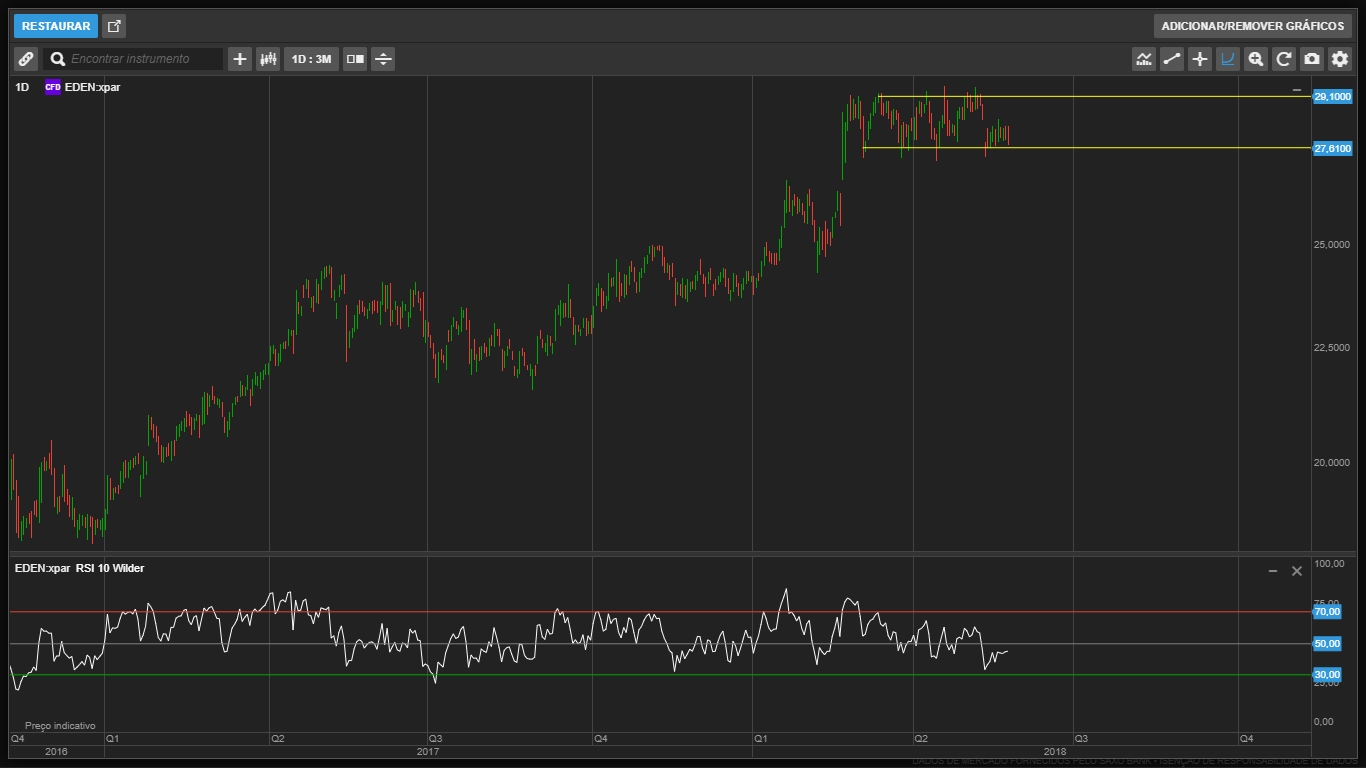Collapse the RSI 10 Wilder panel

[1273, 571]
